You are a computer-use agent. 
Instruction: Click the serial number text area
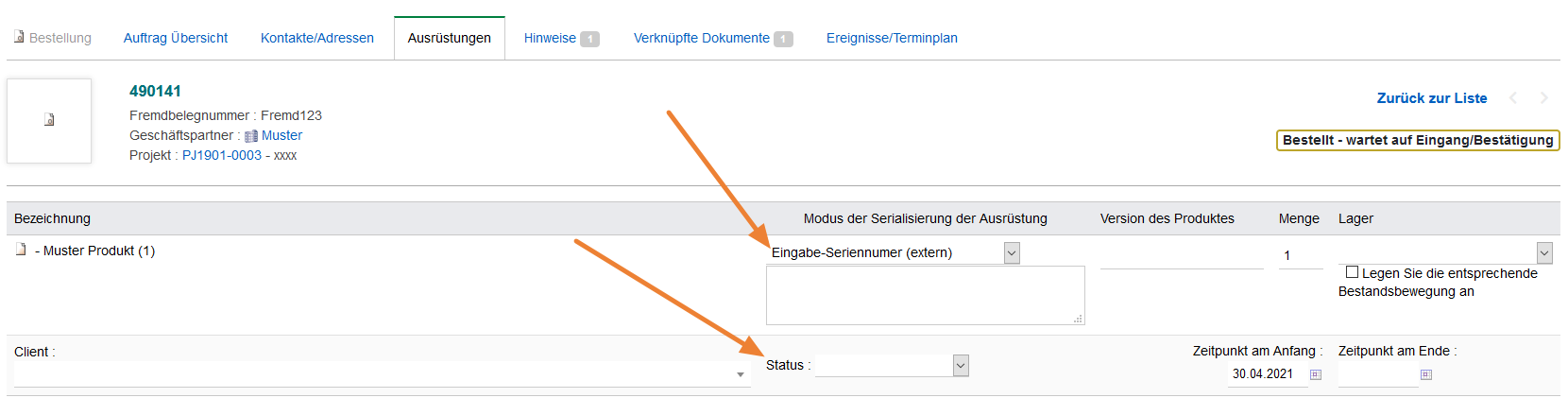coord(925,295)
